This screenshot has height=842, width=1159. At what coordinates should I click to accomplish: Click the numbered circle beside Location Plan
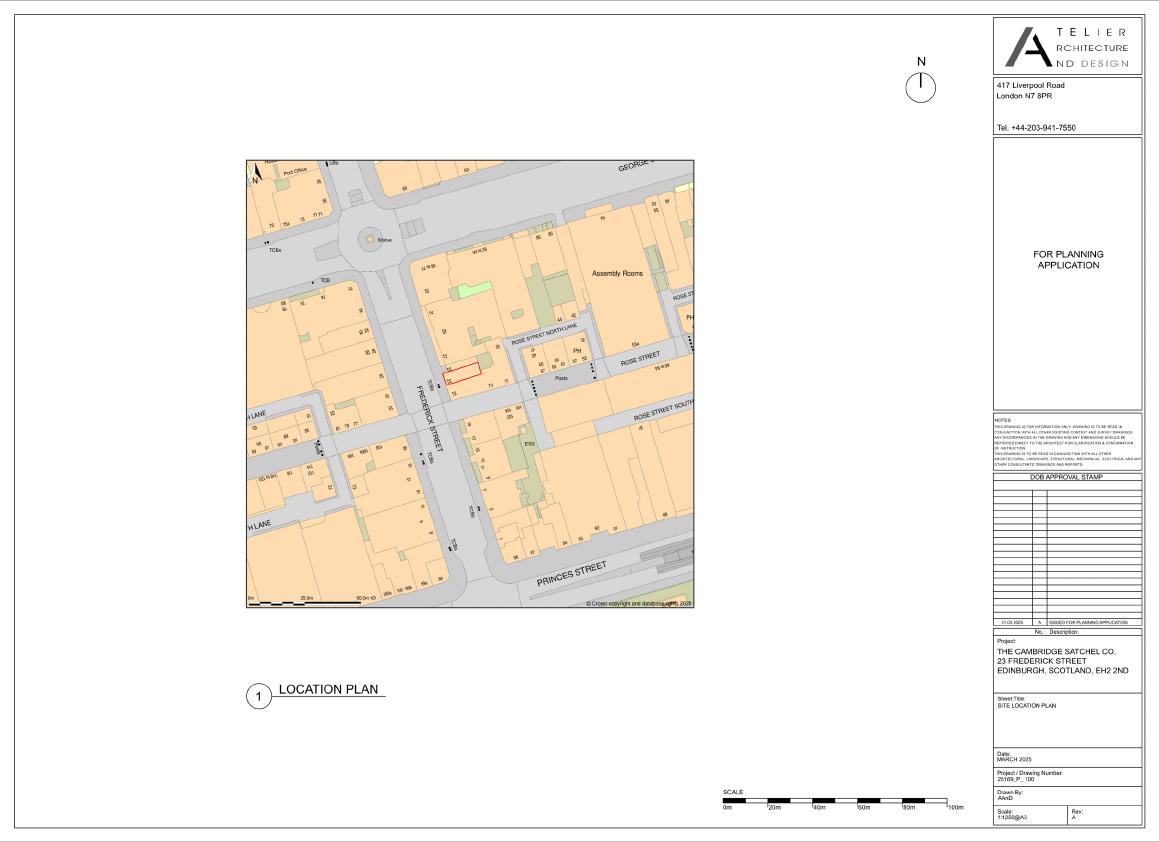259,696
